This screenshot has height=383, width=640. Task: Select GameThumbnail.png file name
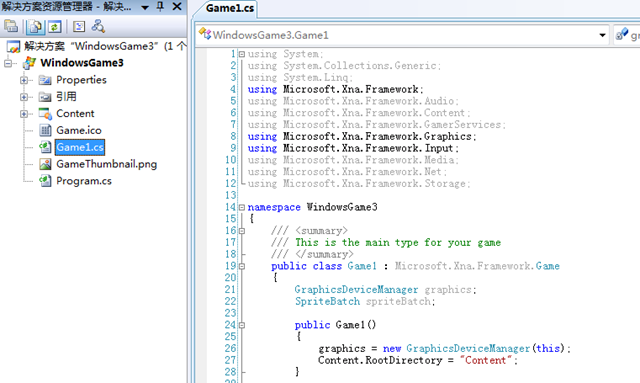coord(107,164)
